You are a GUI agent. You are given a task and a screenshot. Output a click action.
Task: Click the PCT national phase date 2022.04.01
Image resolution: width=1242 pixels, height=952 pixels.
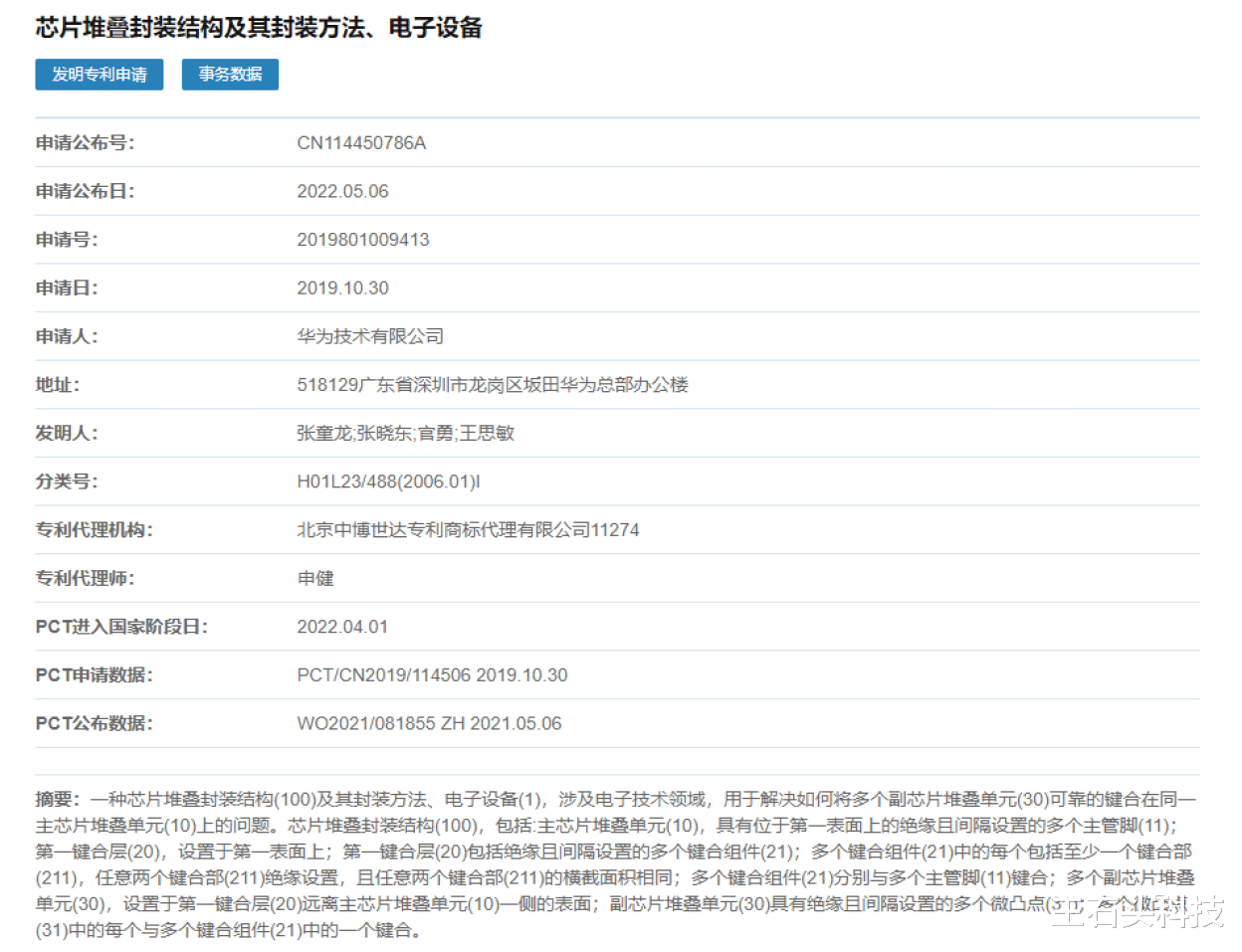click(x=344, y=627)
